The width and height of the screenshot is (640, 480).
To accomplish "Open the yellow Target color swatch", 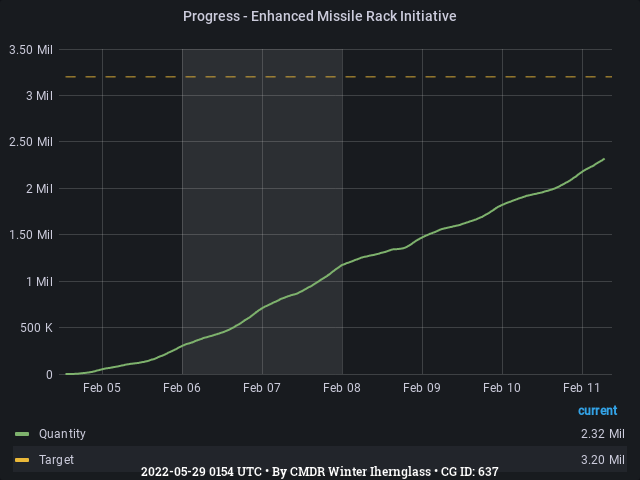I will point(22,460).
